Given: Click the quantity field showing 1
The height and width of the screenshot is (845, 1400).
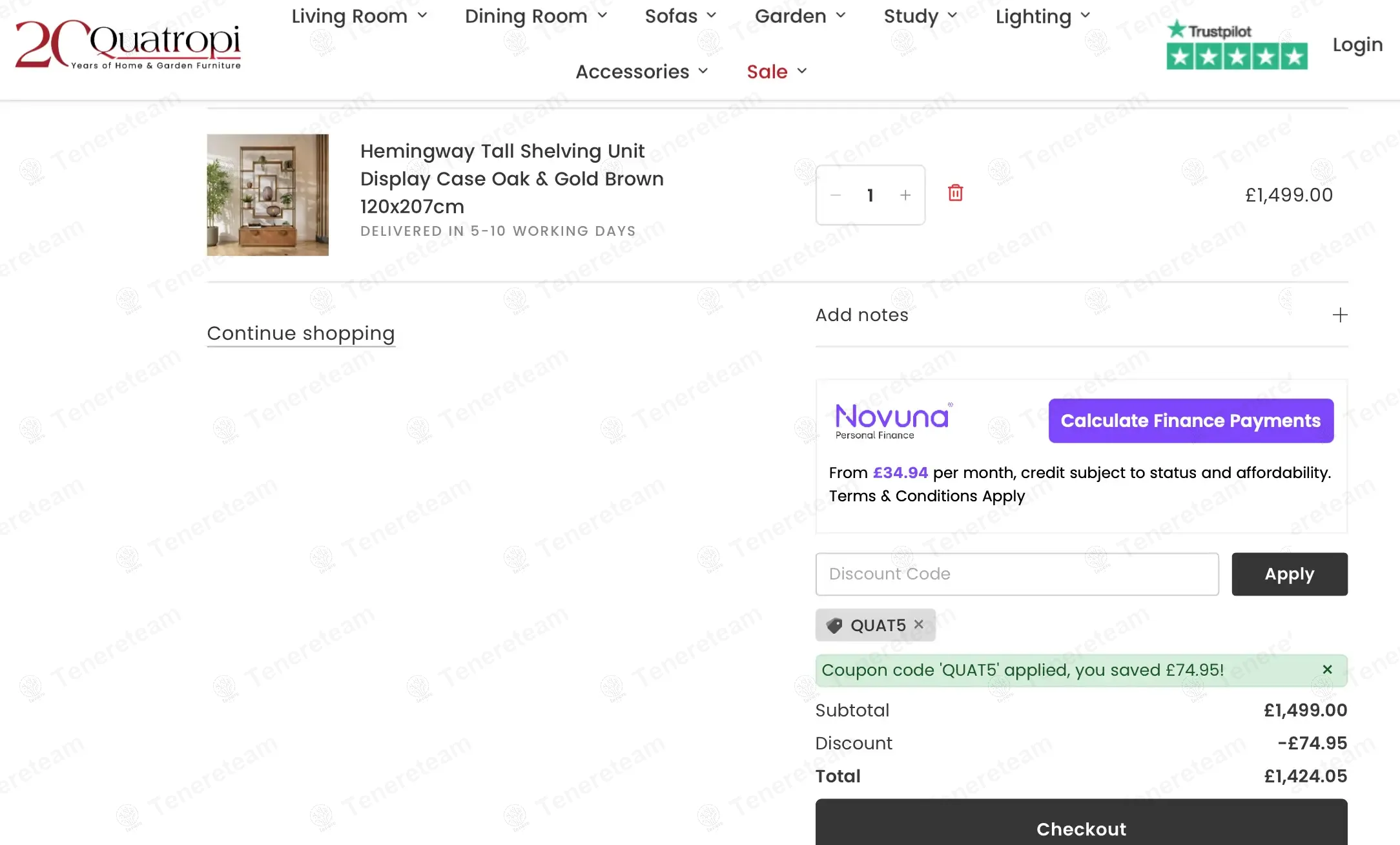Looking at the screenshot, I should point(870,195).
